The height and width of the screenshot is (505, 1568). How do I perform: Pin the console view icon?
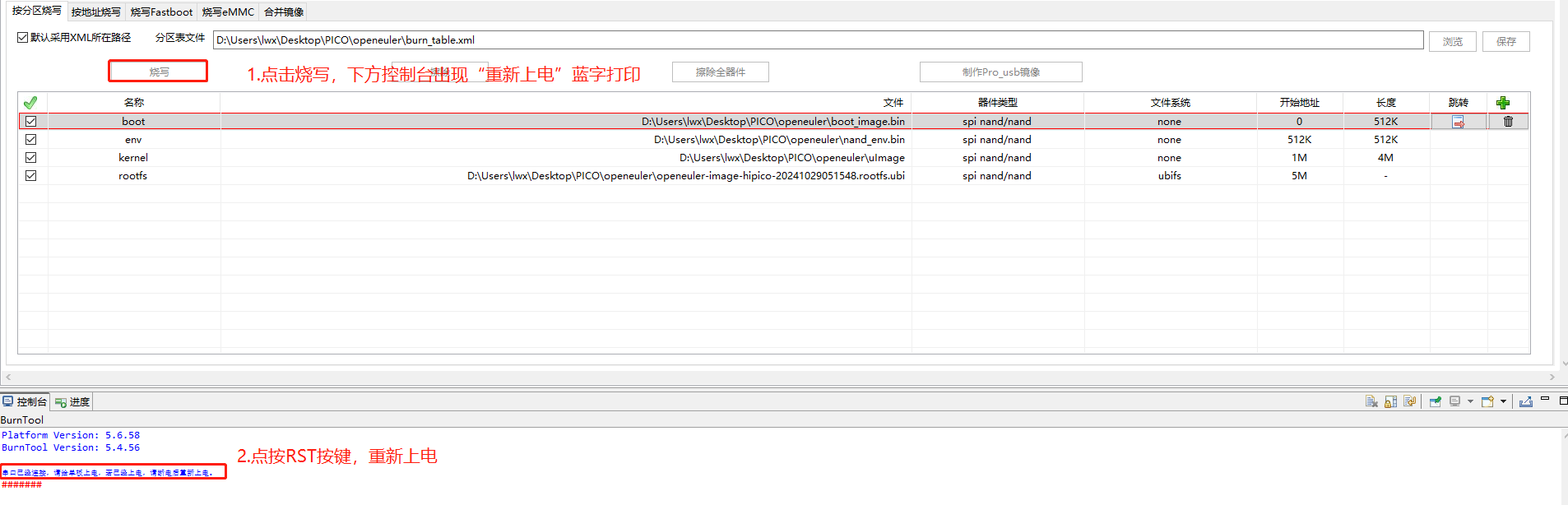click(1436, 401)
